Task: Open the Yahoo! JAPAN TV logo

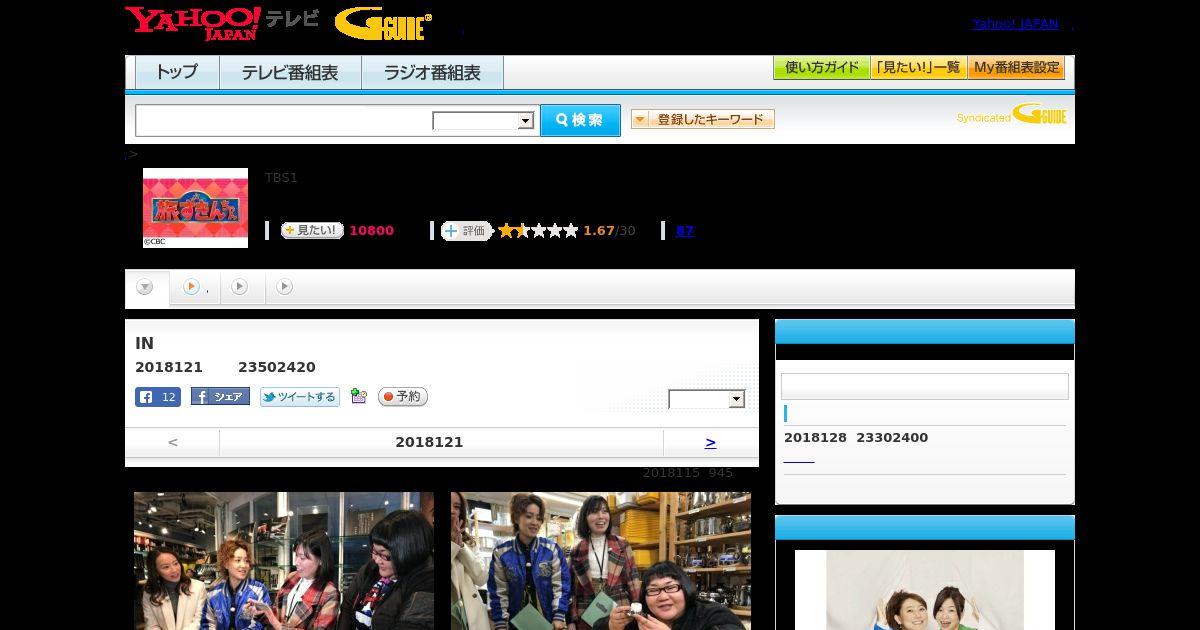Action: tap(222, 23)
